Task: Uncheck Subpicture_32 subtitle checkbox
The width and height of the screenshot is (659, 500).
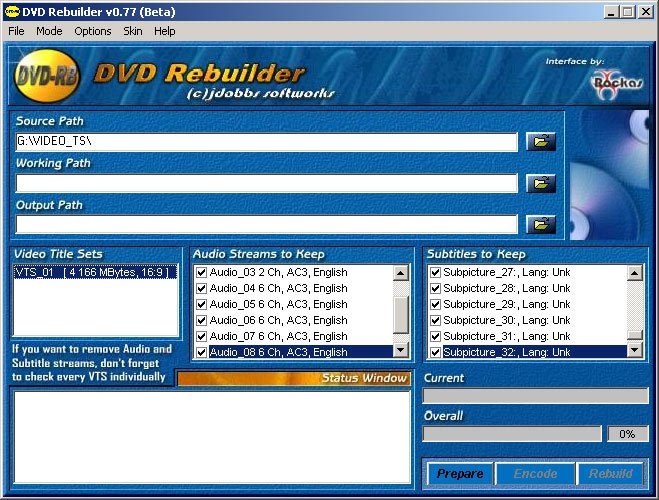Action: tap(435, 352)
